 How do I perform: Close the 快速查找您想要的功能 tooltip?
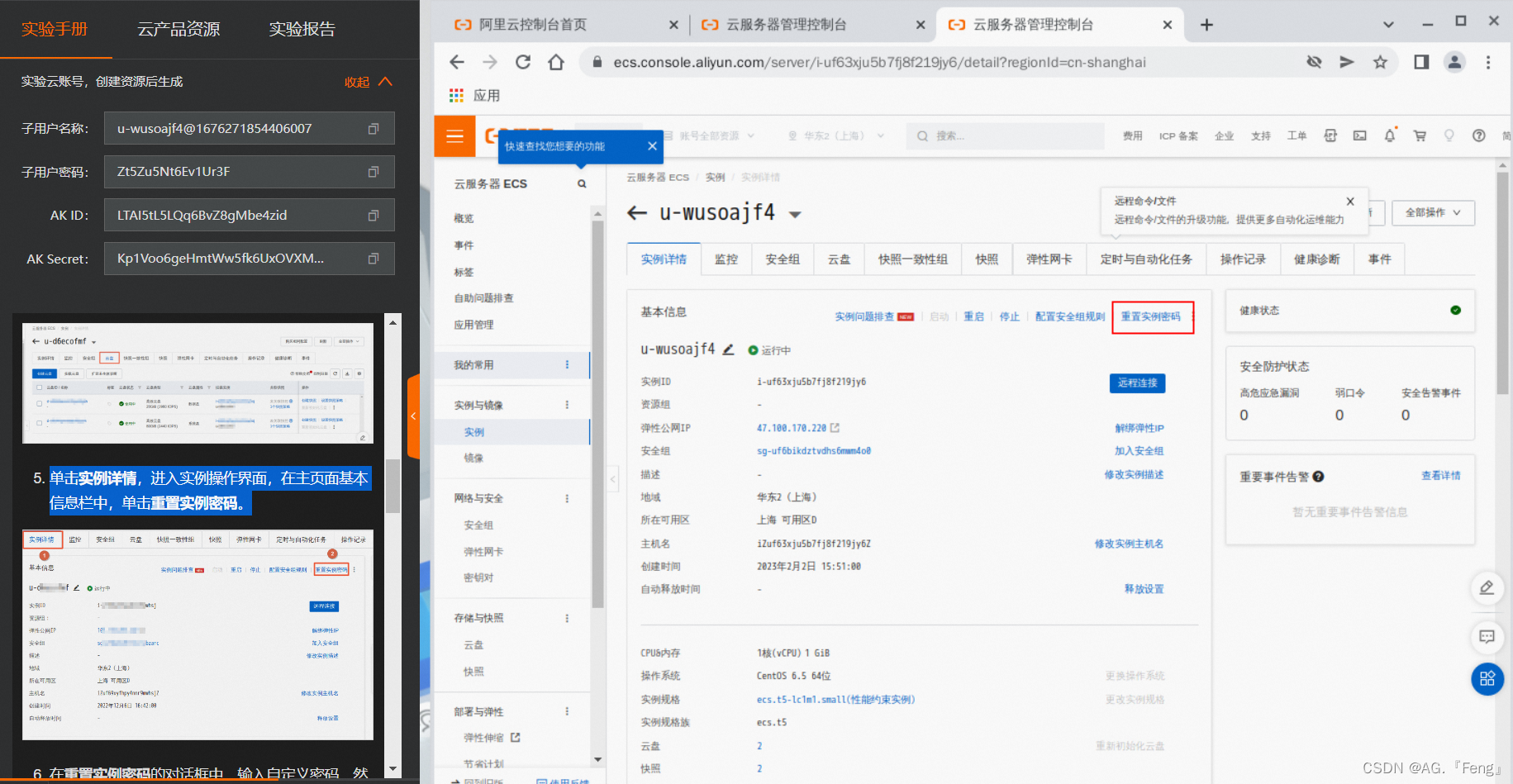652,146
